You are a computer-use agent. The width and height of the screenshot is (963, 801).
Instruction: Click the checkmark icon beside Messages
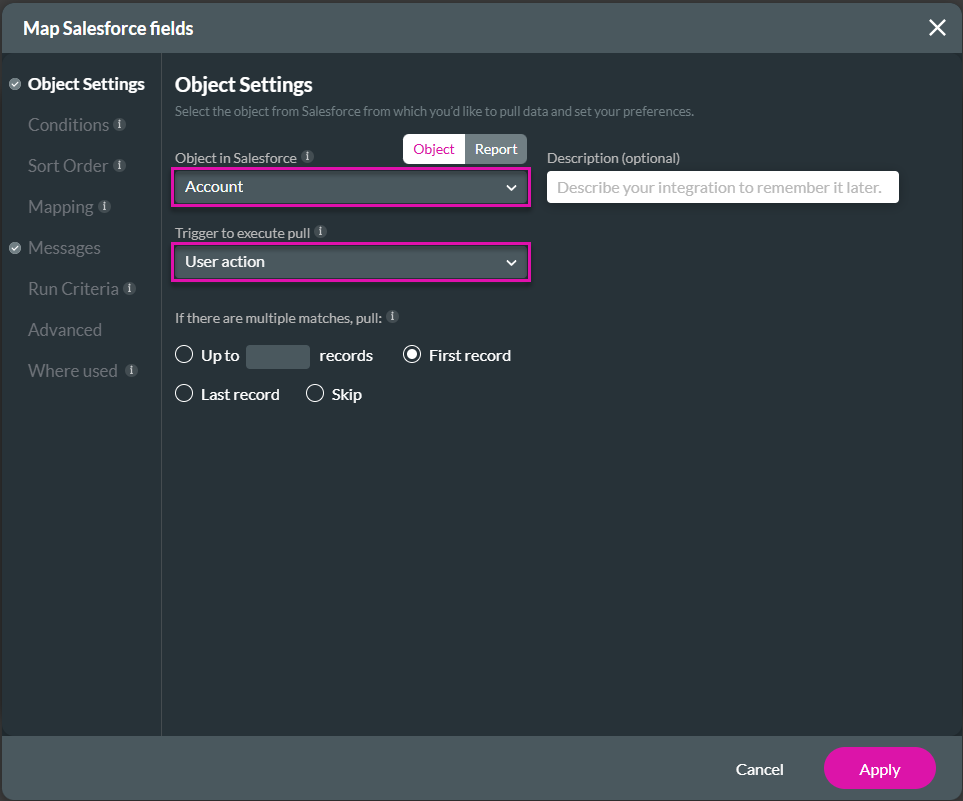(x=14, y=247)
